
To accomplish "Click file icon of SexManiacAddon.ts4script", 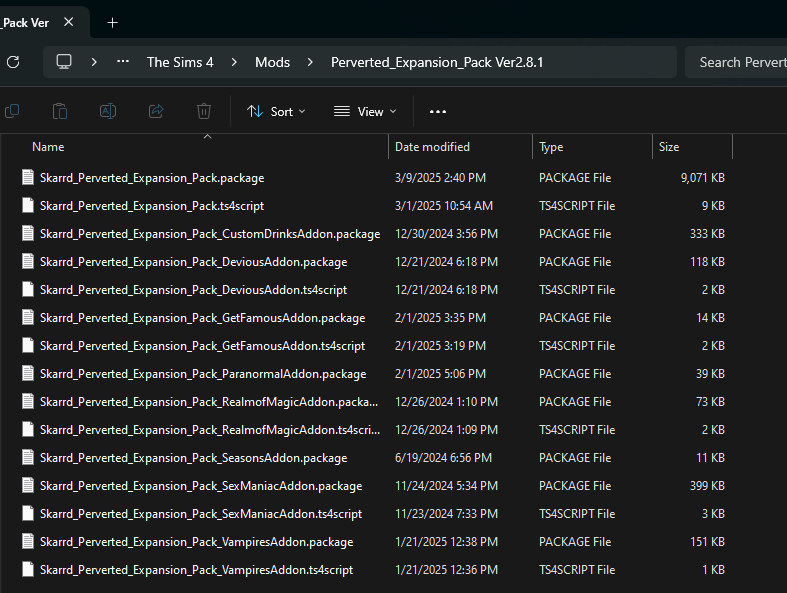I will click(x=28, y=513).
